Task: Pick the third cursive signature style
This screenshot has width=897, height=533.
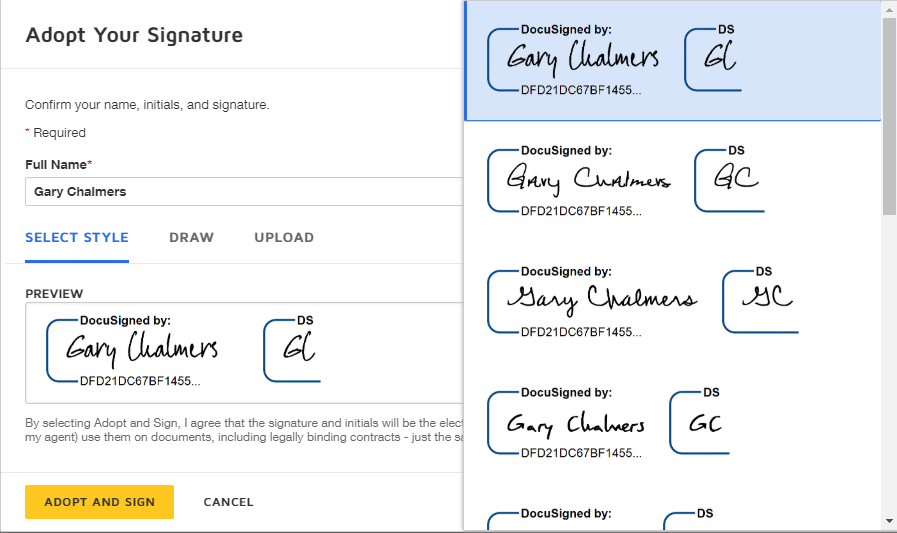Action: 673,302
